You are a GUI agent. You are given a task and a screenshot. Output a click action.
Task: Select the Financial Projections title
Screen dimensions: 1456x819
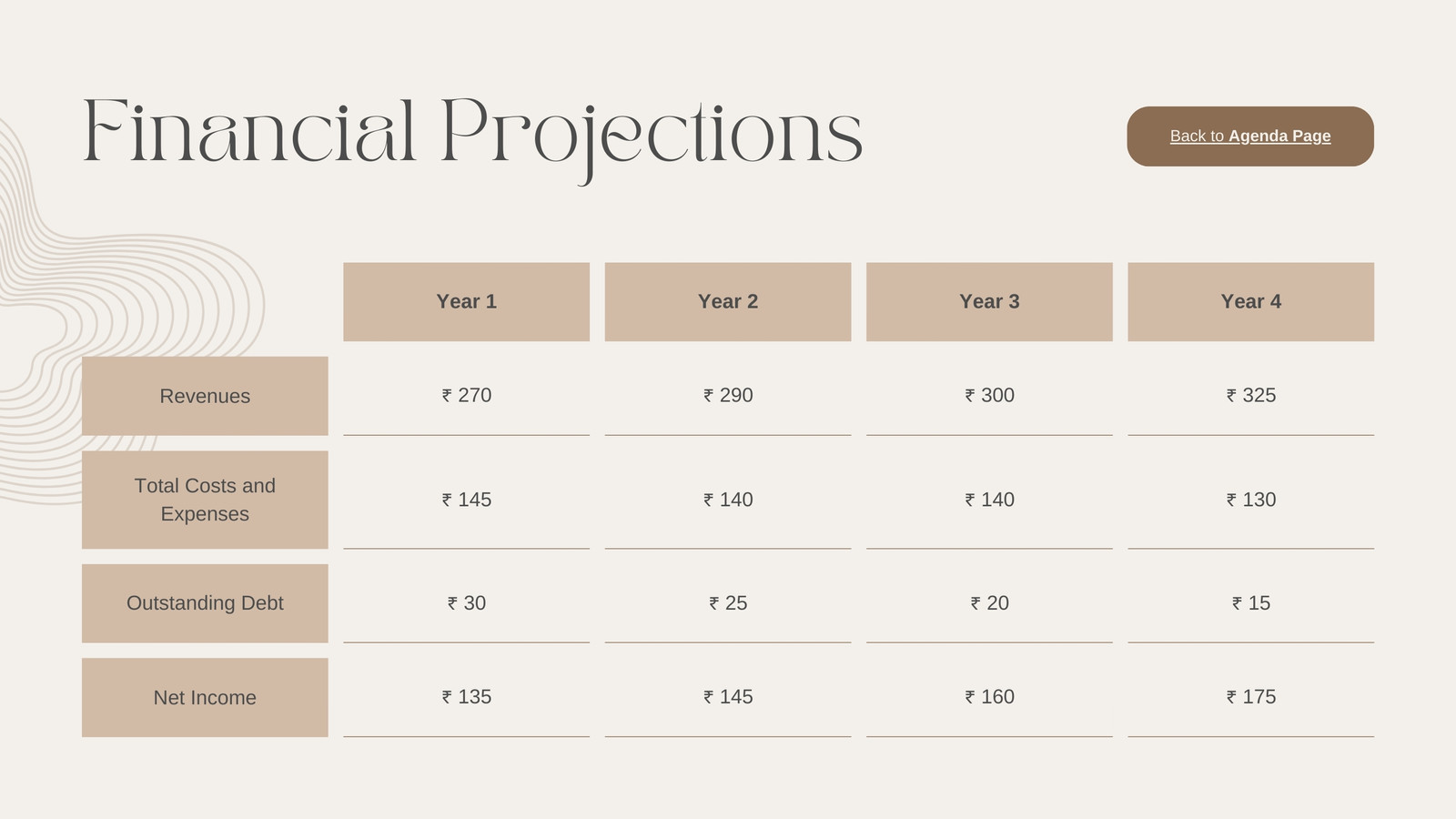472,137
